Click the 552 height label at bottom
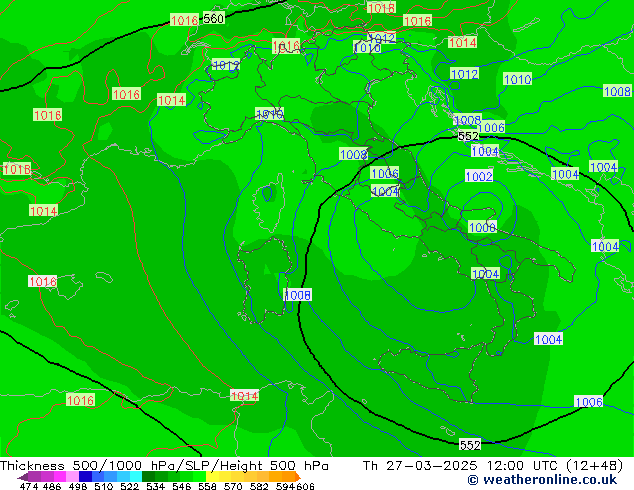The width and height of the screenshot is (634, 490). 470,444
